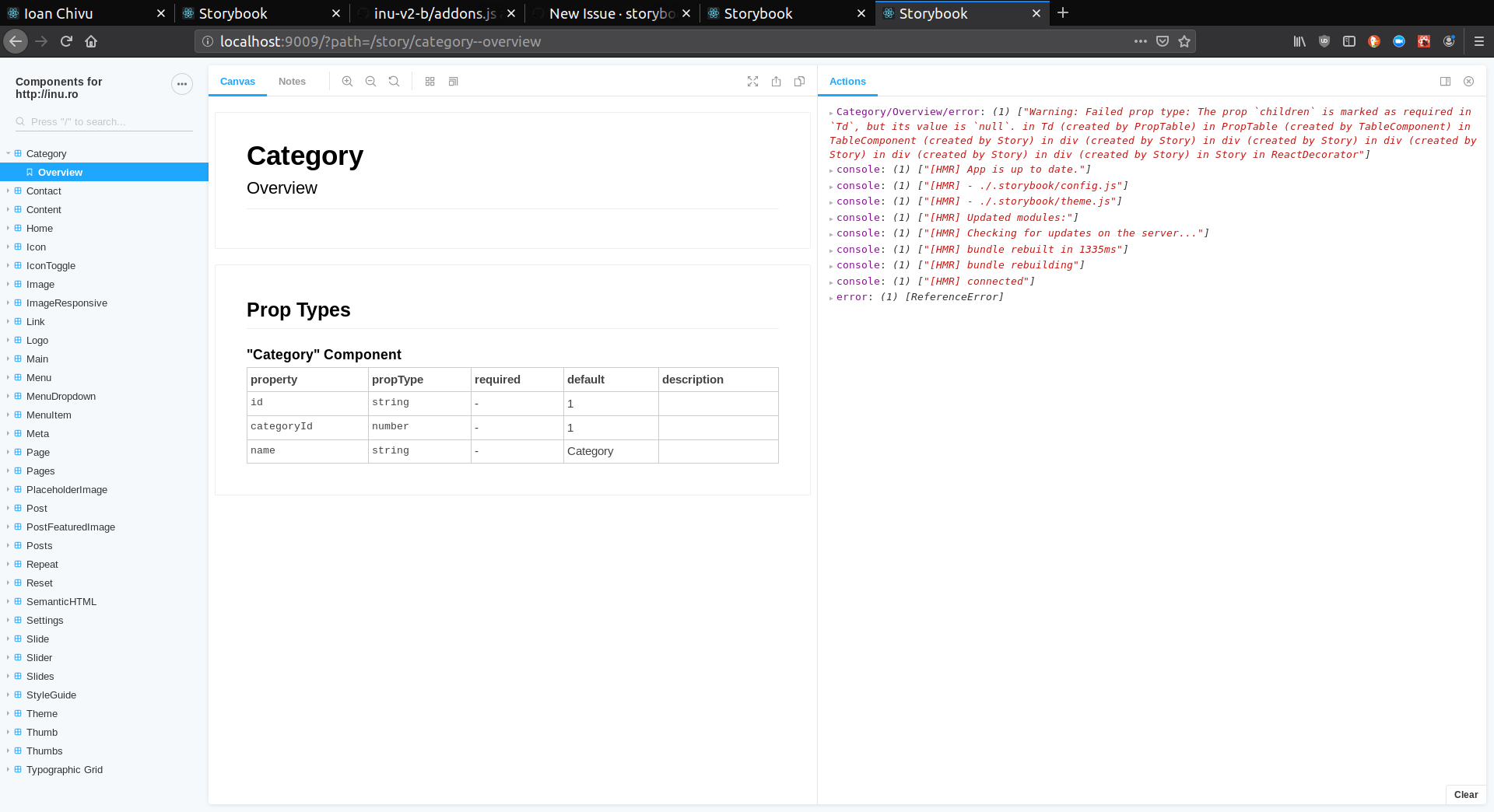Screen dimensions: 1494x812
Task: Expand the Contact component group
Action: [8, 191]
